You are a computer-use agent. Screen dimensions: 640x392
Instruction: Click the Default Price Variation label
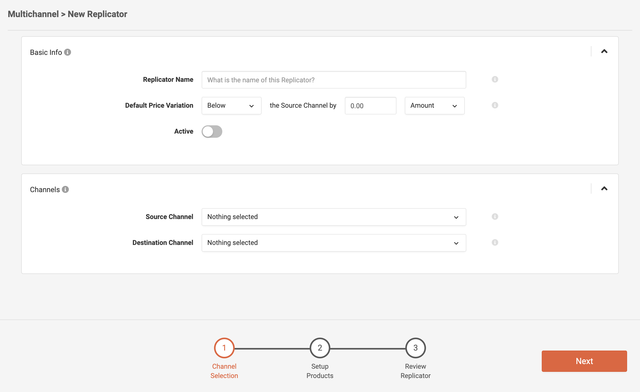[x=159, y=105]
